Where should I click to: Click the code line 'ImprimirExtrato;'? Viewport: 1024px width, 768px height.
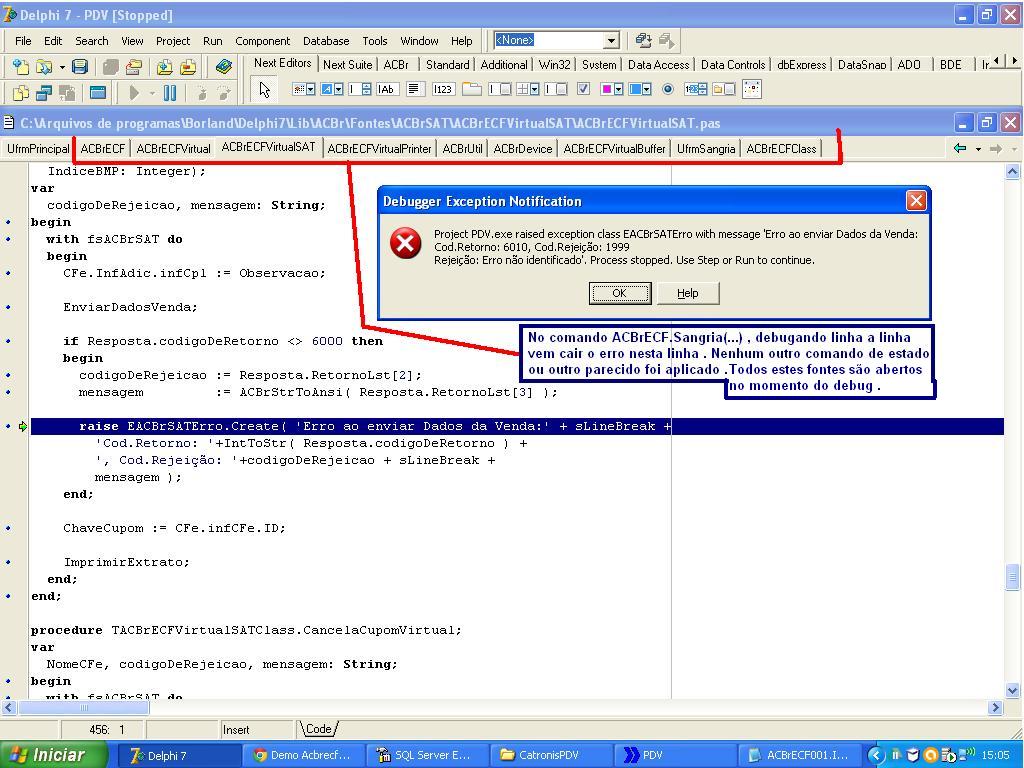click(127, 562)
